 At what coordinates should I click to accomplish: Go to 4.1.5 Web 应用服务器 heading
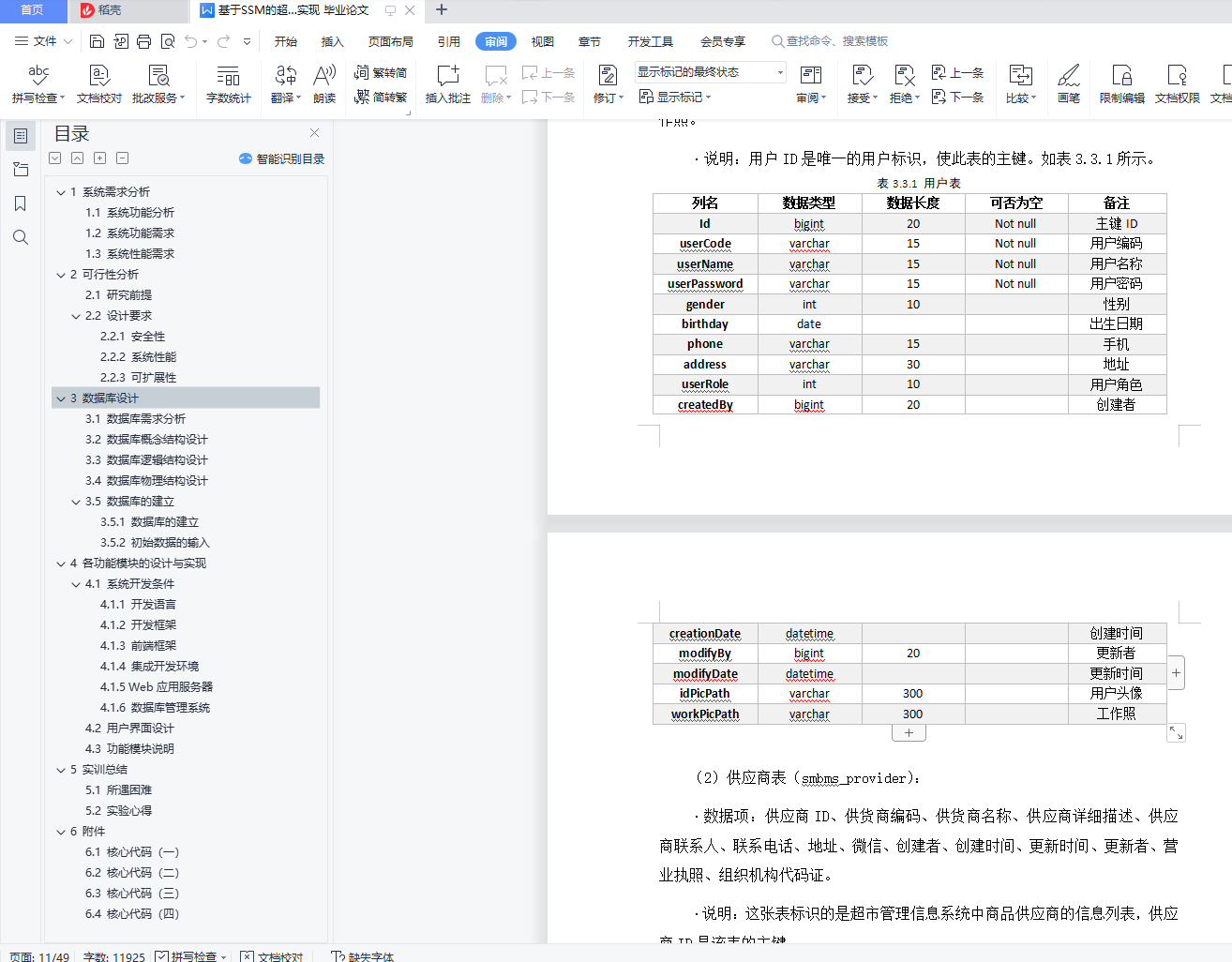(x=157, y=687)
